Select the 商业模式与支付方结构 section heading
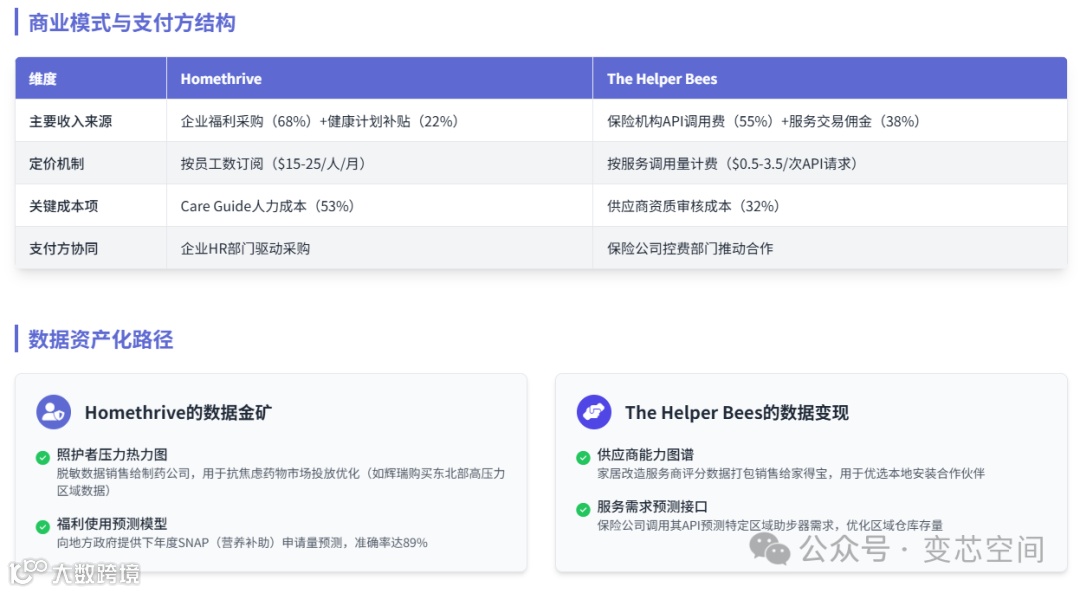 click(x=132, y=23)
